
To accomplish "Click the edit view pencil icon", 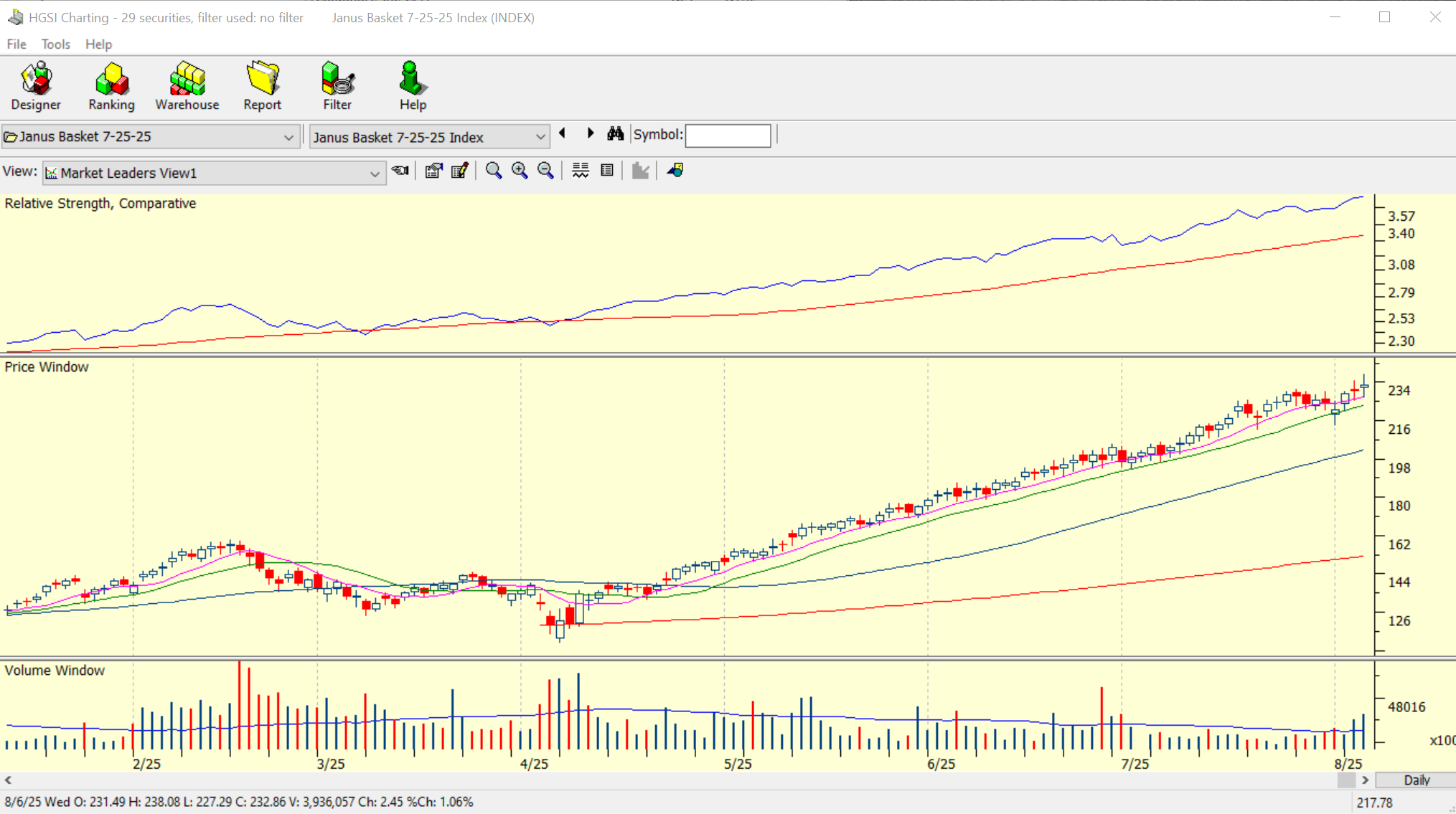I will [x=460, y=171].
